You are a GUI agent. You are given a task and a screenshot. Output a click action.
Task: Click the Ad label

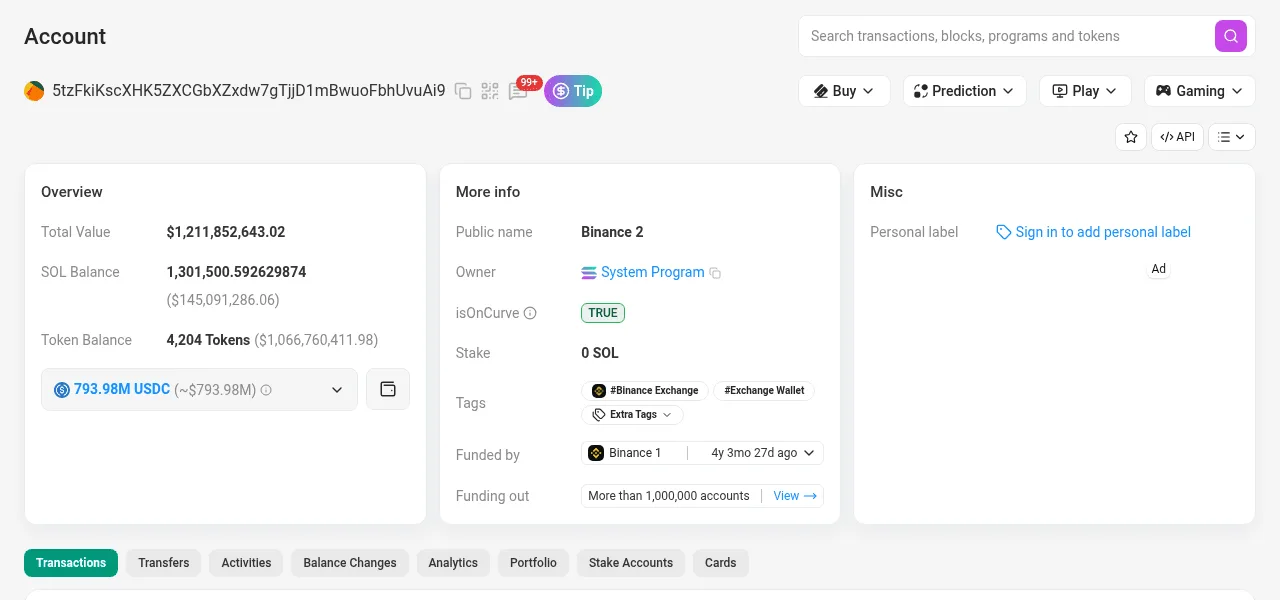[1158, 269]
